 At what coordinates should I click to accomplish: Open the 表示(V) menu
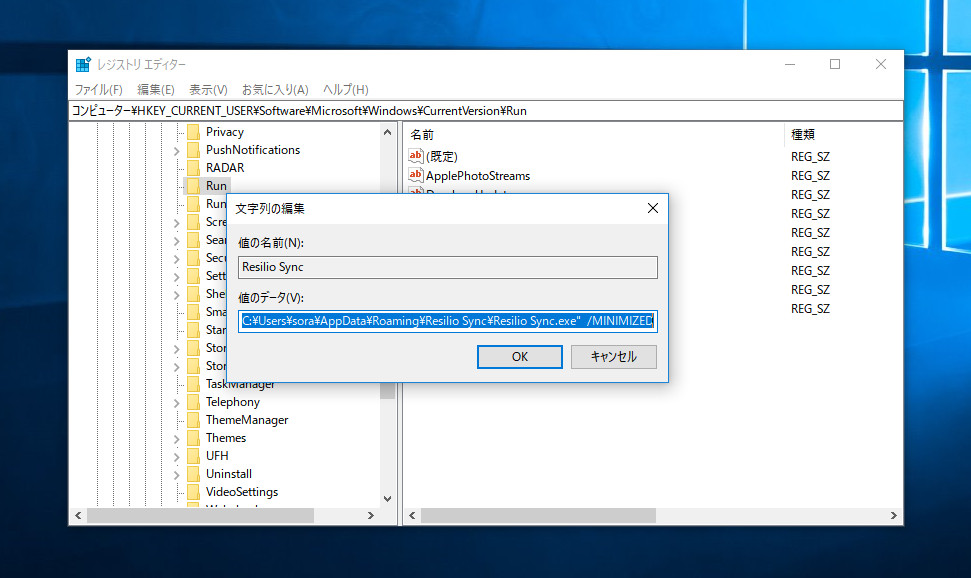click(208, 90)
